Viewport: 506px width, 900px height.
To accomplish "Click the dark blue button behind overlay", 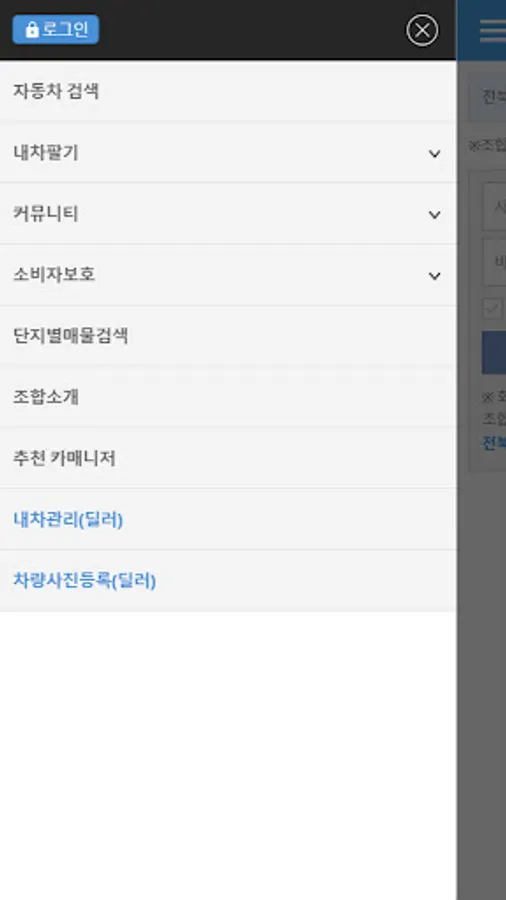I will (494, 352).
